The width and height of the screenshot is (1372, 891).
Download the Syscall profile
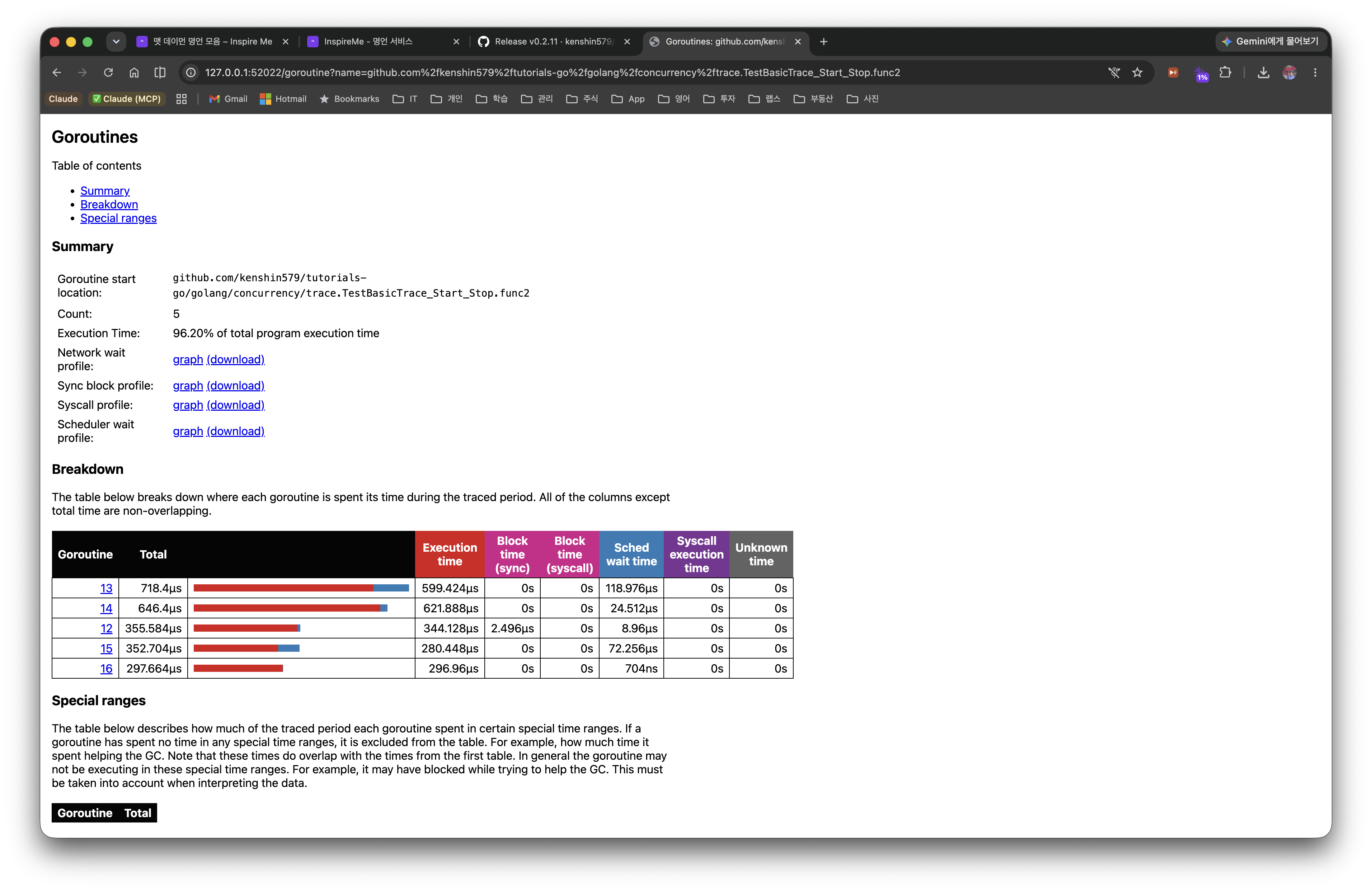[235, 405]
